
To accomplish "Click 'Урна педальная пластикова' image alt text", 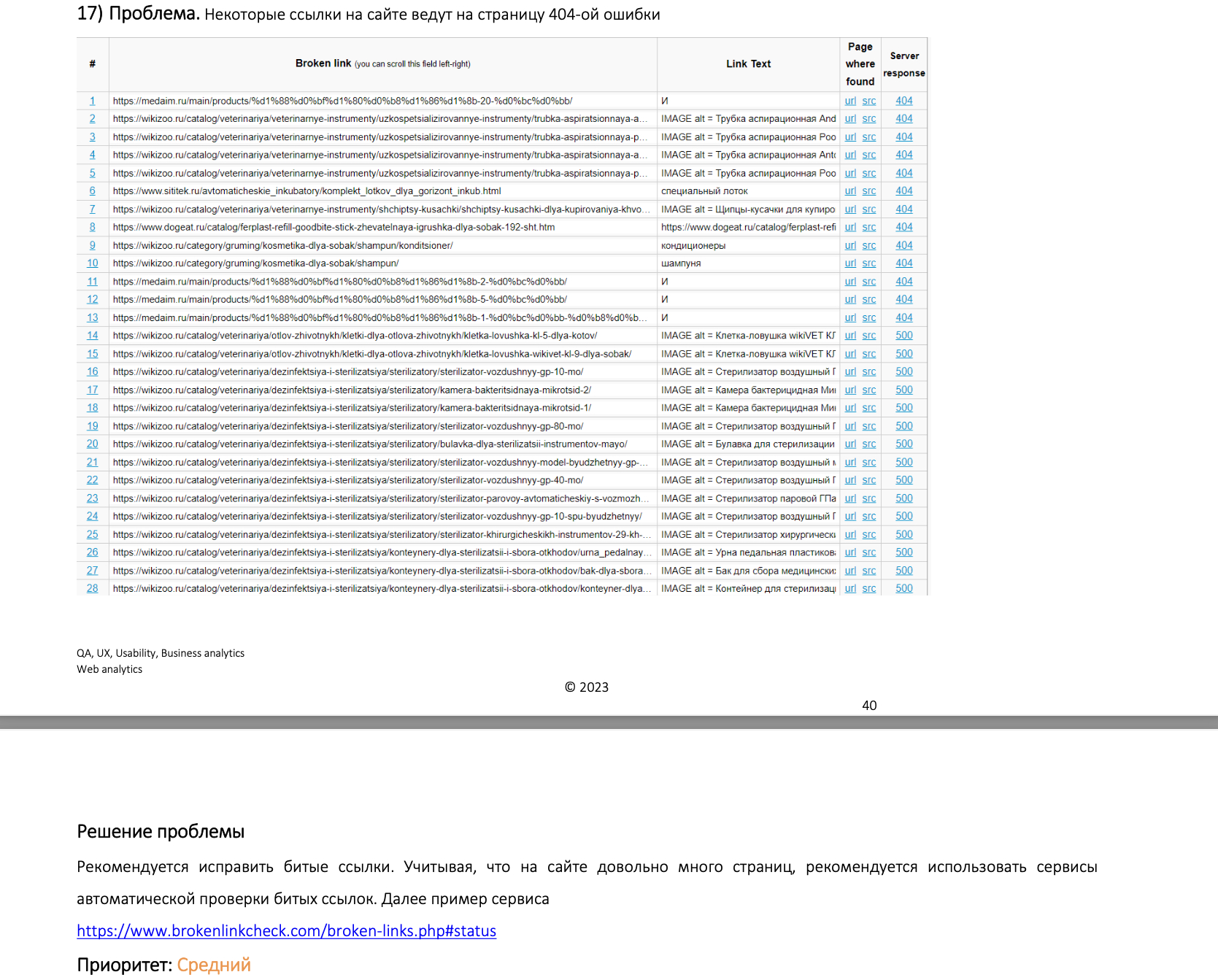I will point(748,552).
